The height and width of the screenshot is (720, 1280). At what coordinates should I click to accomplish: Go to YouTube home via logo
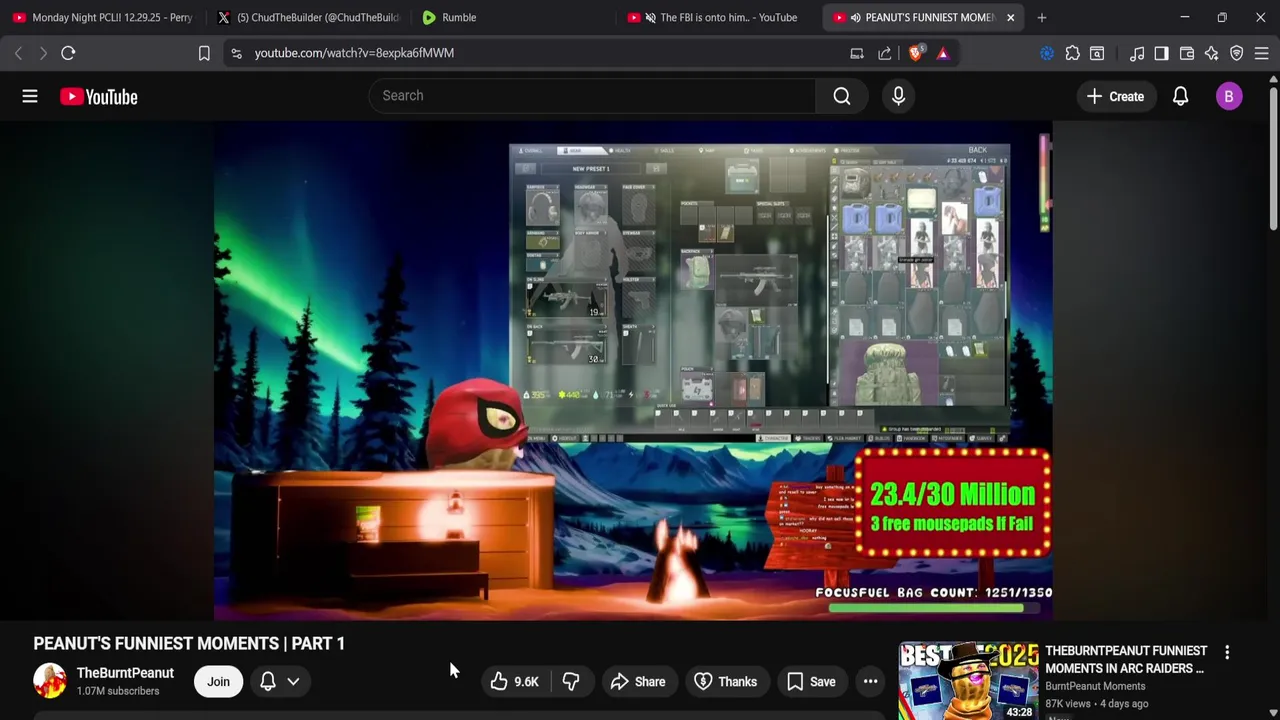pos(99,96)
